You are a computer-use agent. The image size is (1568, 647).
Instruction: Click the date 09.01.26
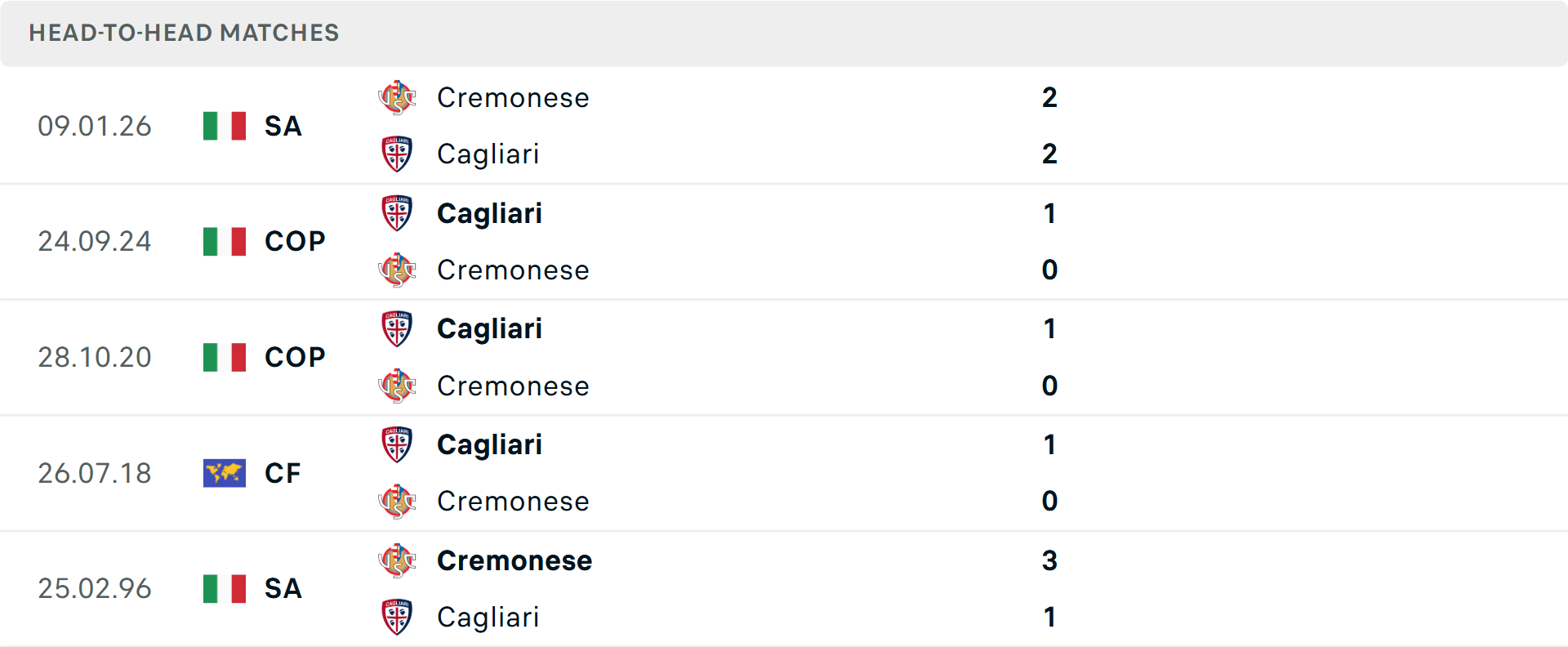95,127
